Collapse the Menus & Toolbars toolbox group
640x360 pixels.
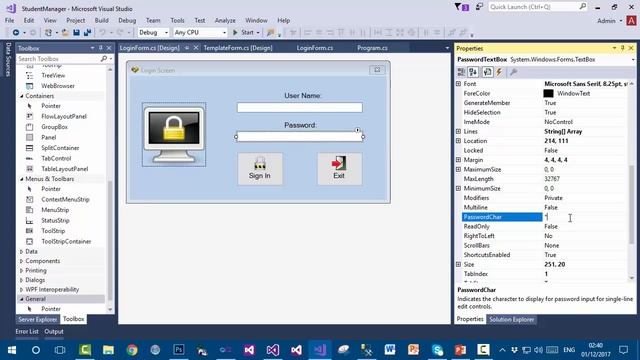click(x=22, y=179)
